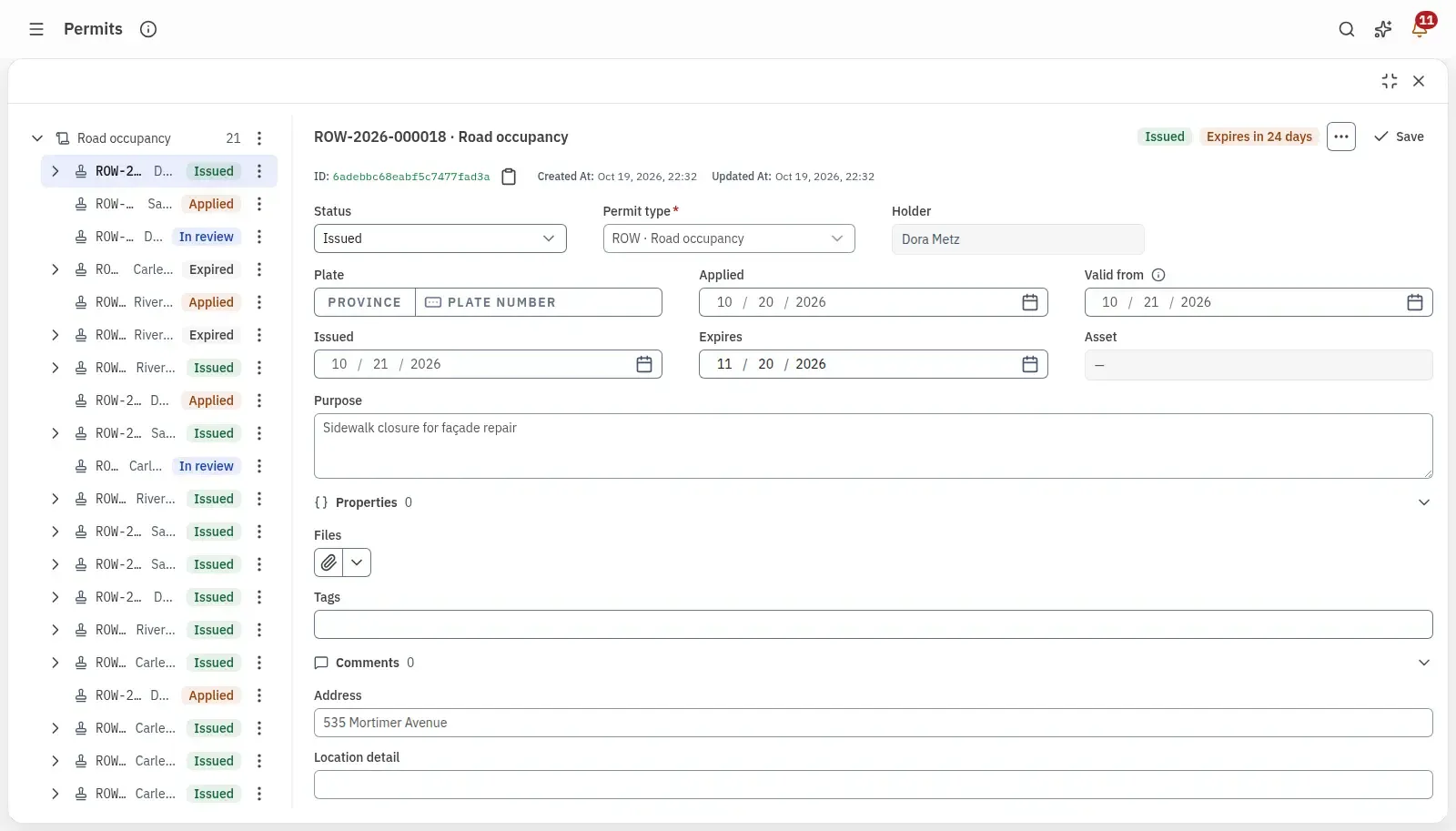The width and height of the screenshot is (1456, 831).
Task: Select the third-from-top Applied ROW-2 D... row
Action: tap(159, 400)
